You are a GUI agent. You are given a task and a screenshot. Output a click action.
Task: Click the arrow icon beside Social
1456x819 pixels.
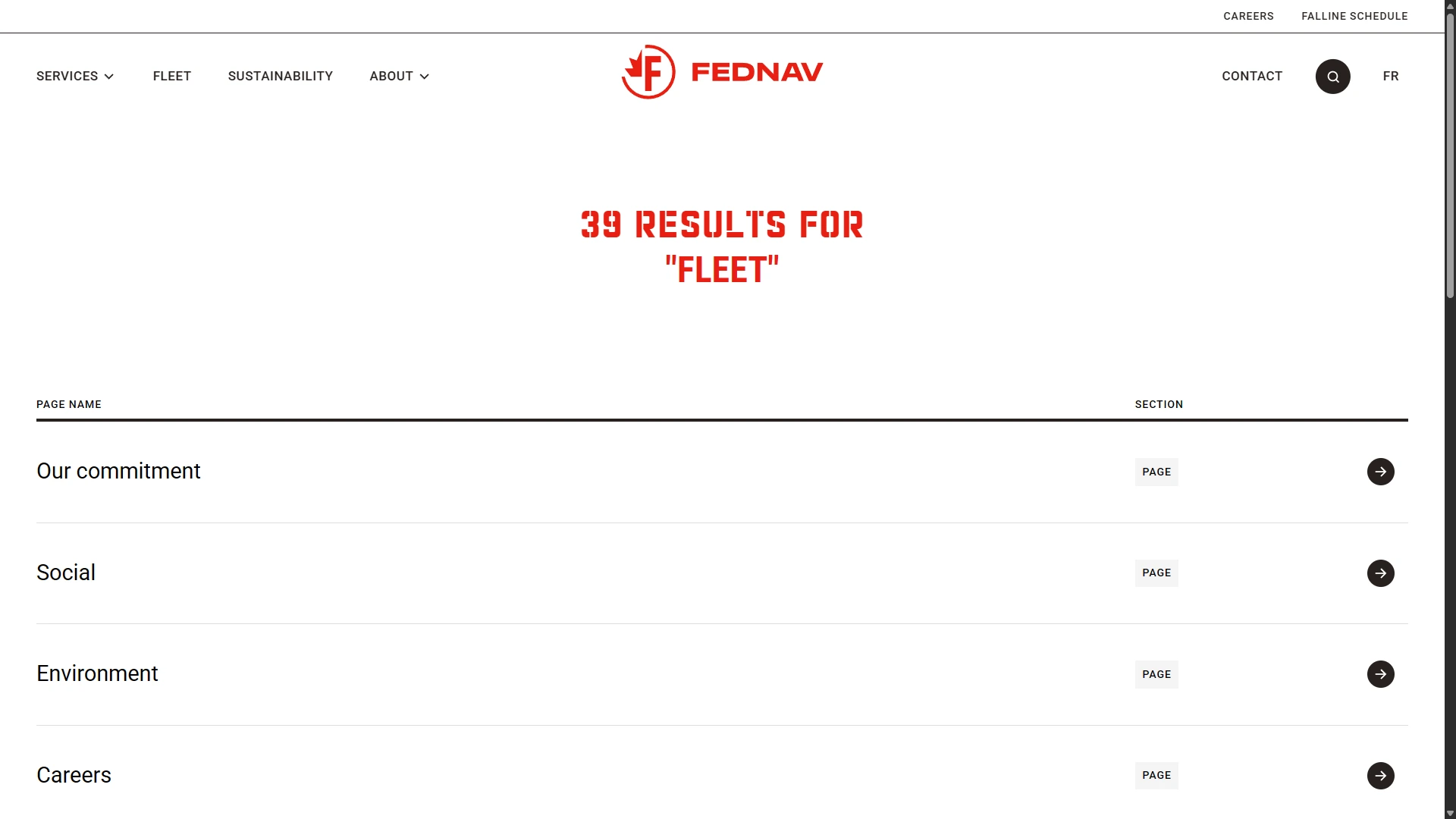[x=1379, y=573]
